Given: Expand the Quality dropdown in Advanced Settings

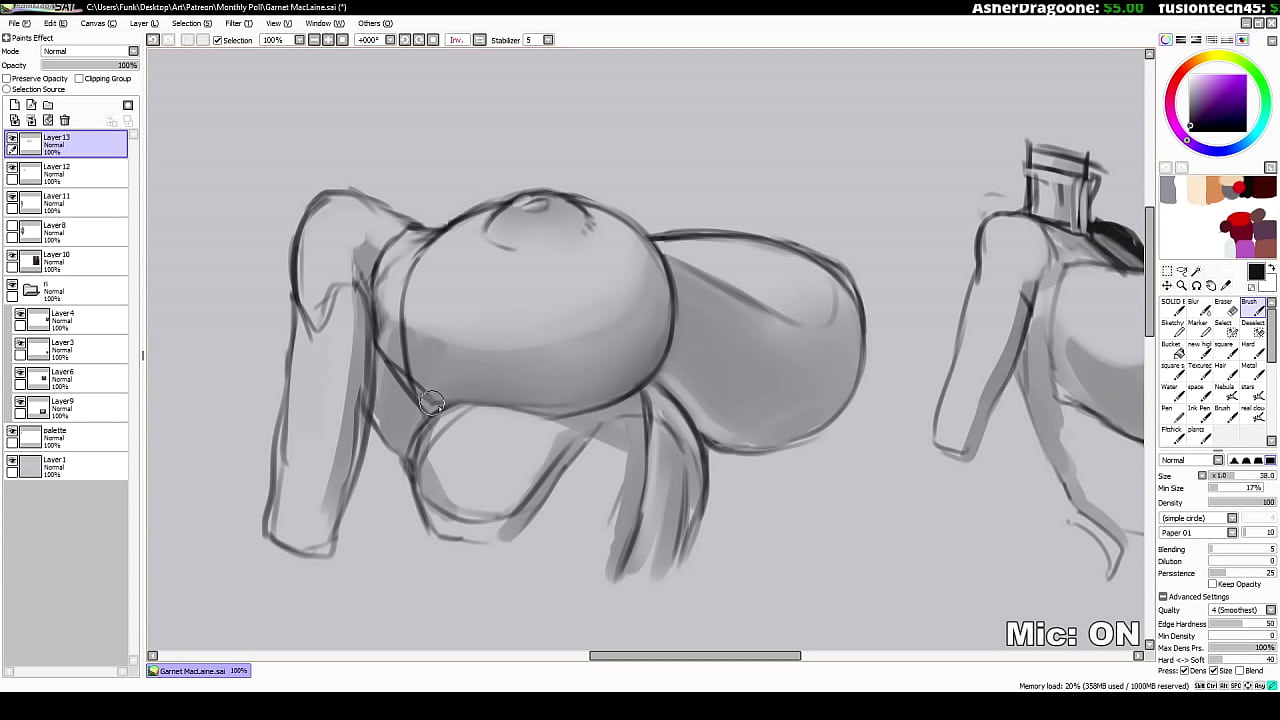Looking at the screenshot, I should [1271, 610].
